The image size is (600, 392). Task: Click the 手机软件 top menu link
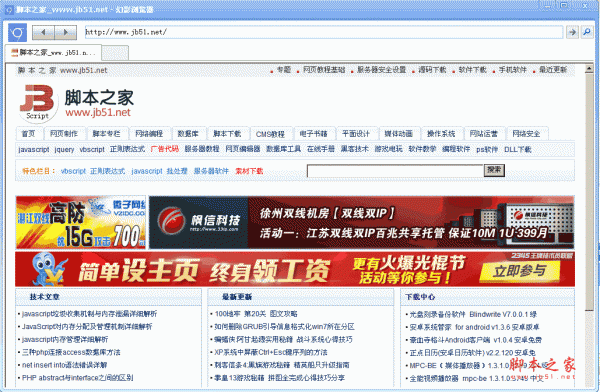click(x=513, y=70)
